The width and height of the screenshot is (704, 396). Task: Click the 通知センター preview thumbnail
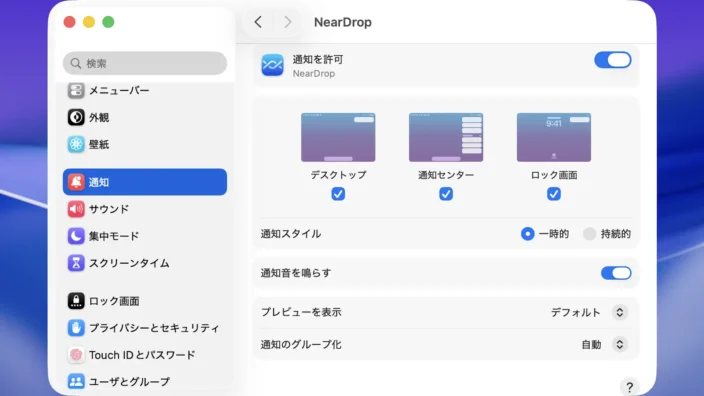[x=446, y=137]
